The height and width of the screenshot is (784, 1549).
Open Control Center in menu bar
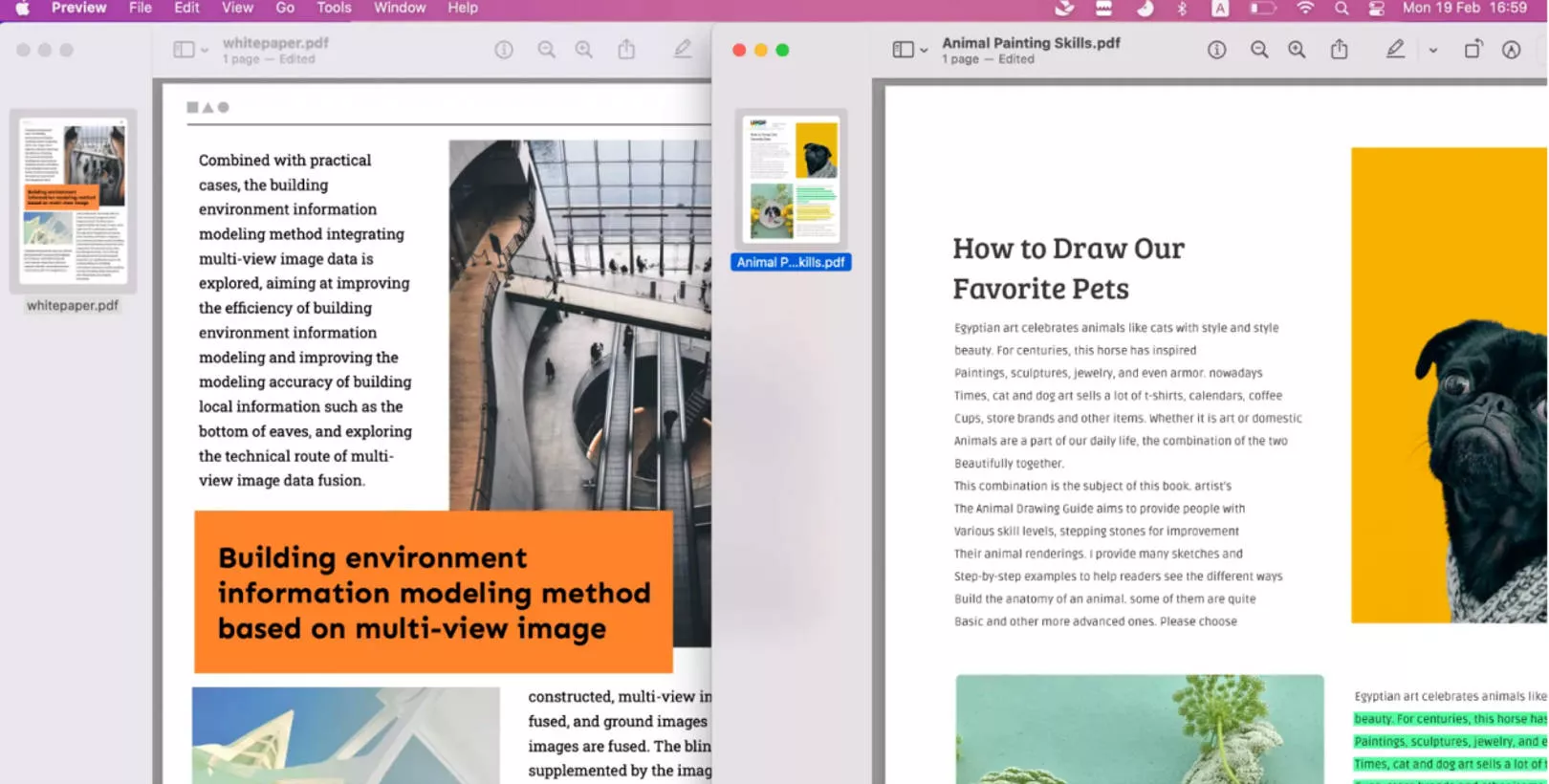(x=1376, y=8)
